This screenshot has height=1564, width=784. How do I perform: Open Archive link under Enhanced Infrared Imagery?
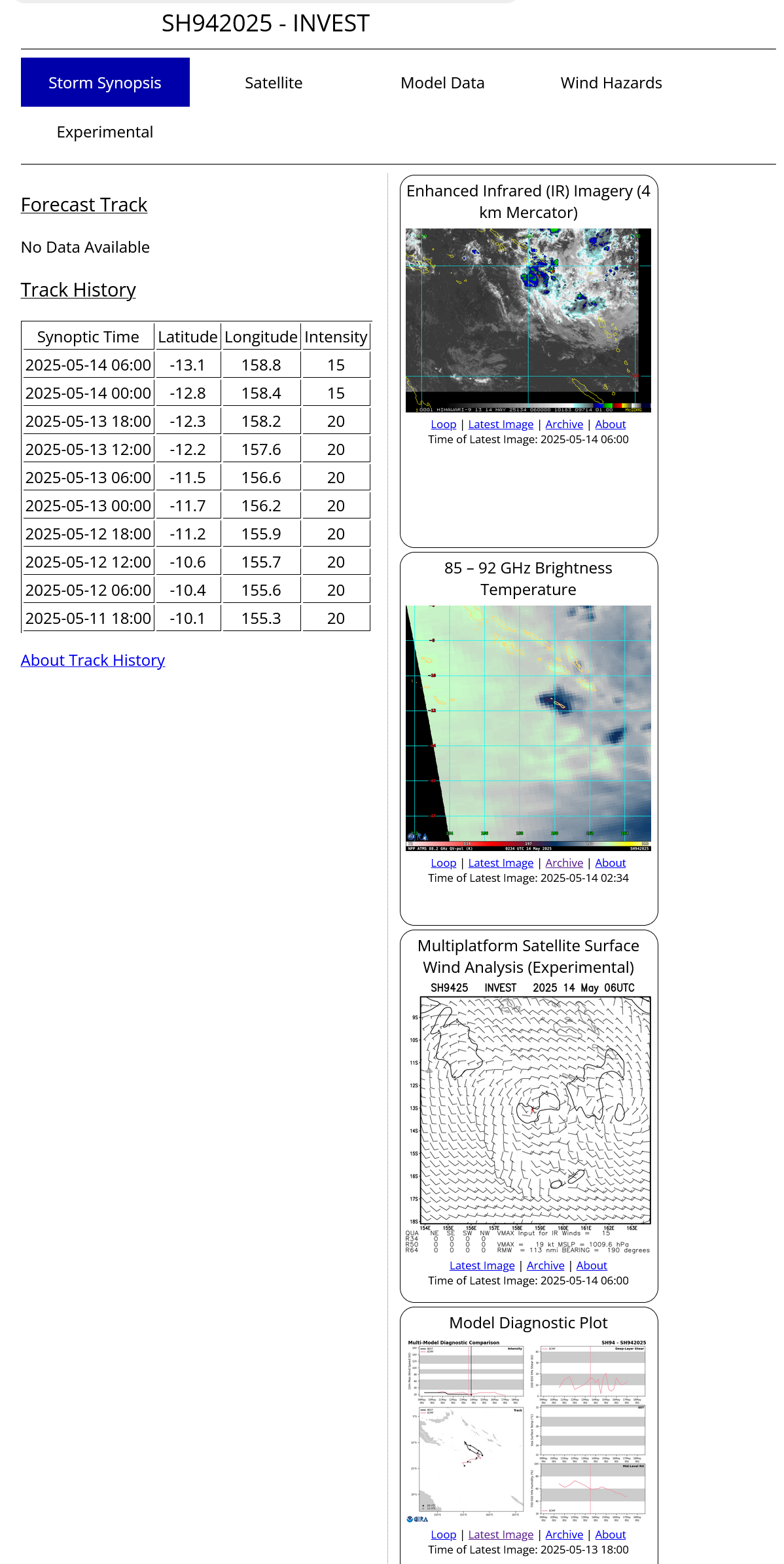point(564,424)
